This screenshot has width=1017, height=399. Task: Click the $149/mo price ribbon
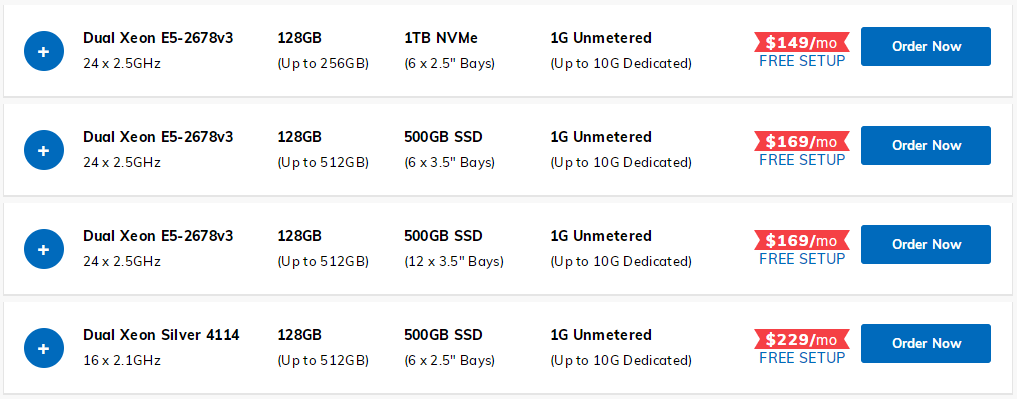802,43
